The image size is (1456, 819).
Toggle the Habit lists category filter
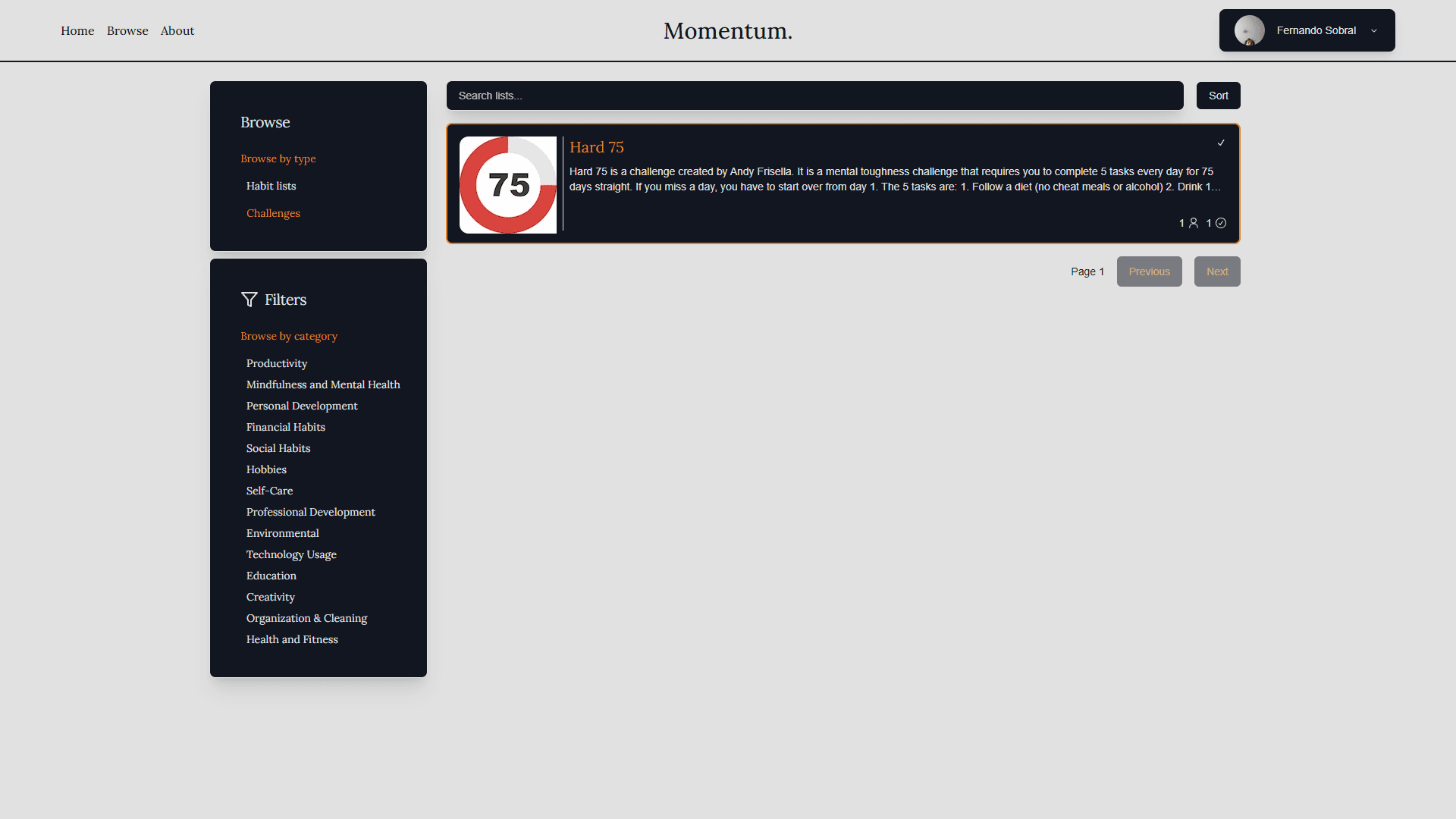pos(271,186)
